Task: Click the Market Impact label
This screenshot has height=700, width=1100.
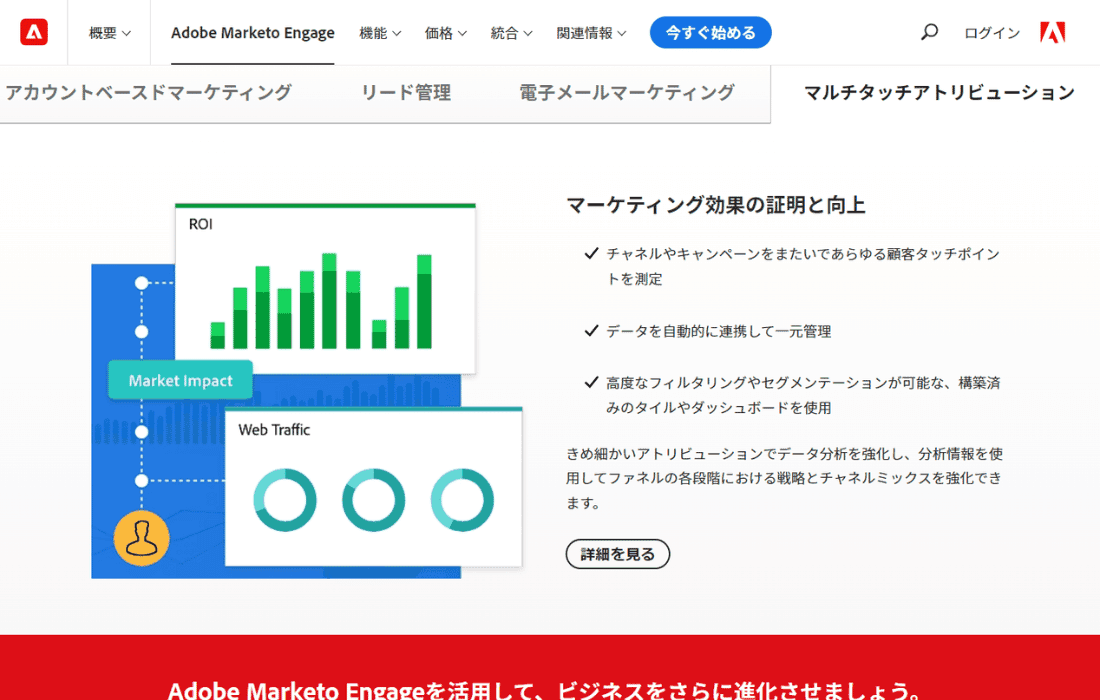Action: pos(180,380)
